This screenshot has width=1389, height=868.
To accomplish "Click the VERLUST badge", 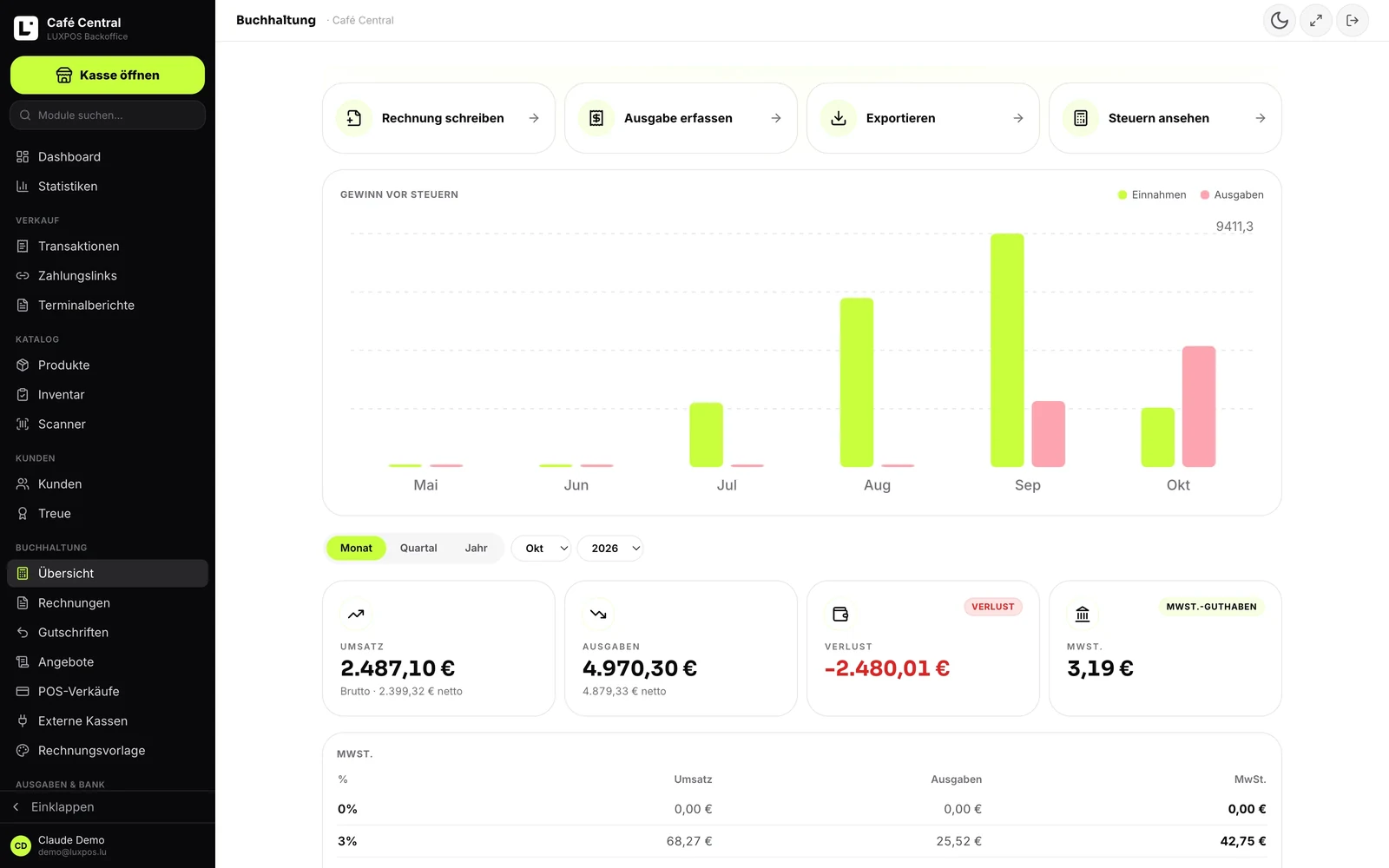I will point(993,607).
